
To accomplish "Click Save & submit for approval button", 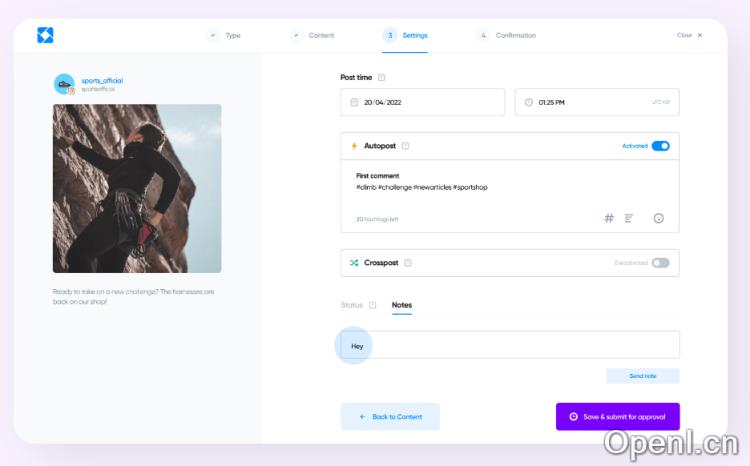I will (x=618, y=417).
